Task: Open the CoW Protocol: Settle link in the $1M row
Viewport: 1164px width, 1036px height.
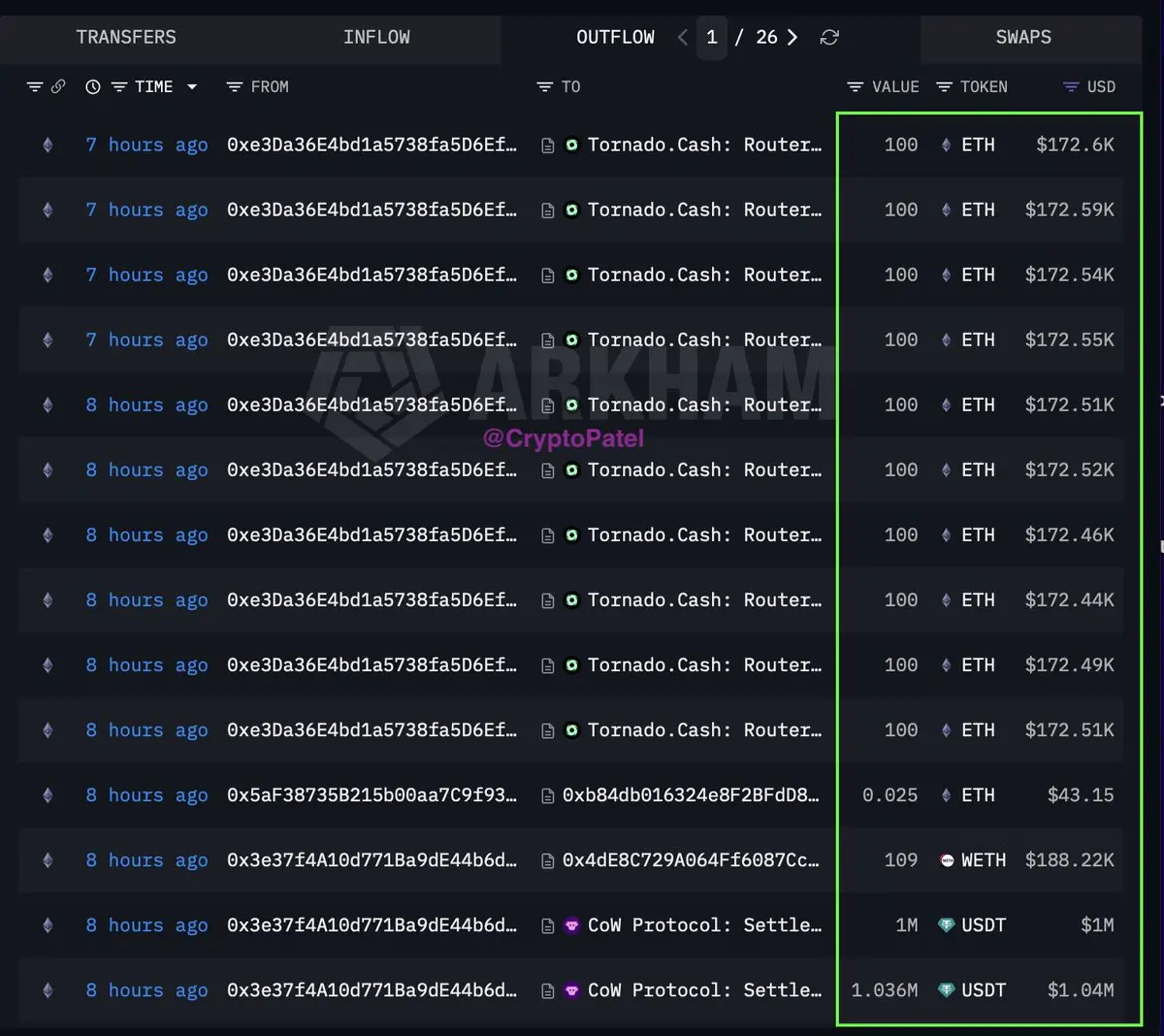Action: coord(704,925)
